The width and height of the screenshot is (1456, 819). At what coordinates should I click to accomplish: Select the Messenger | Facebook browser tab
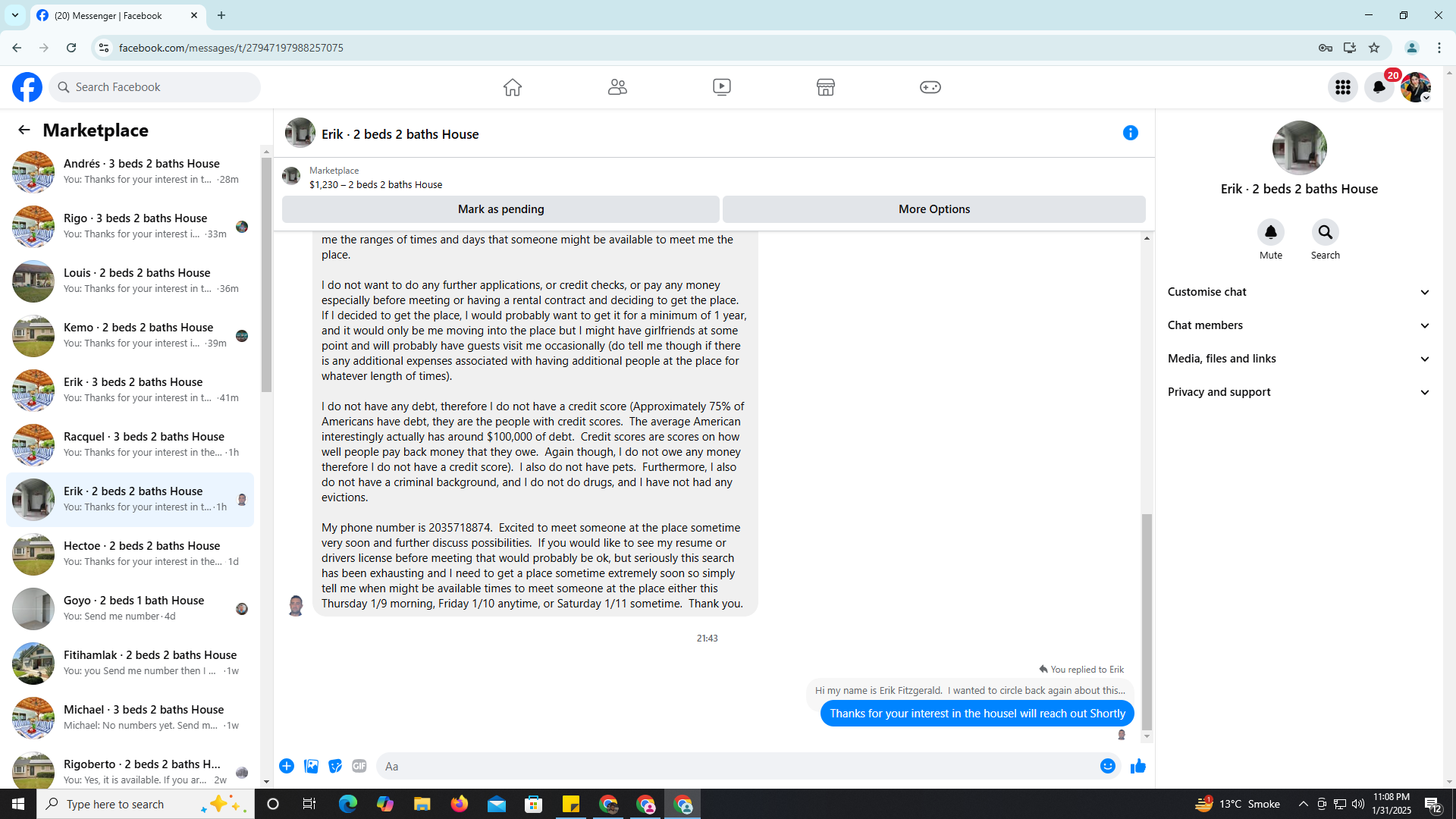click(x=118, y=15)
